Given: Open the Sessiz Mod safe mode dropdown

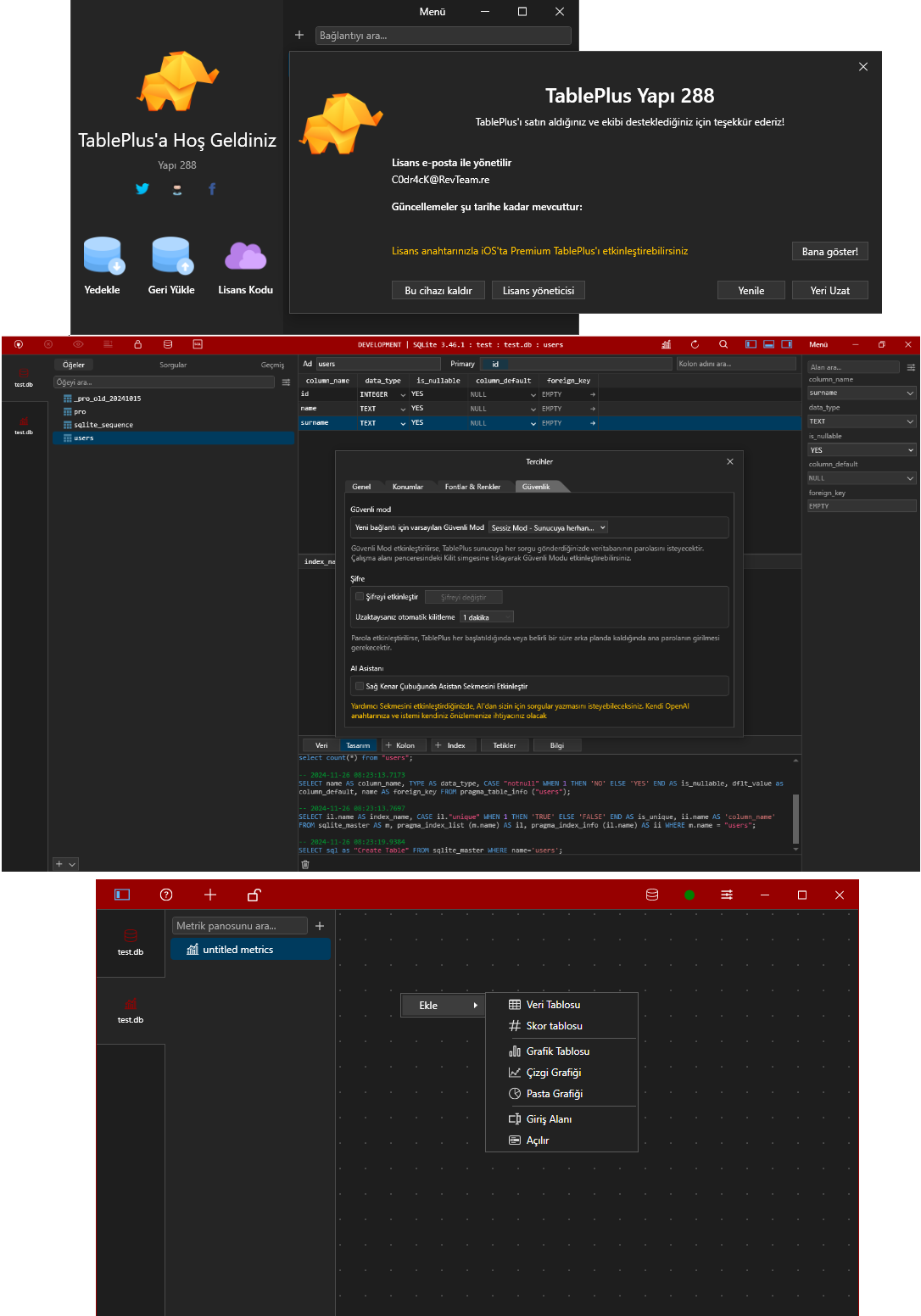Looking at the screenshot, I should (549, 527).
